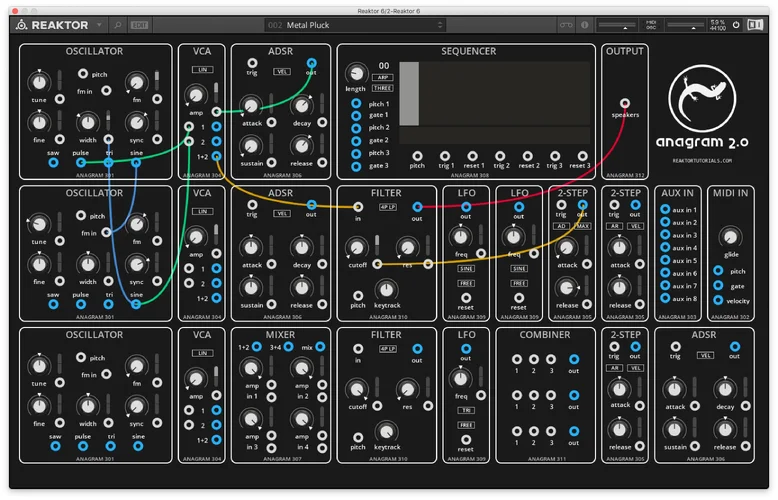Click the Sequencer pitch 1 output jack
This screenshot has height=500, width=778.
coord(356,104)
